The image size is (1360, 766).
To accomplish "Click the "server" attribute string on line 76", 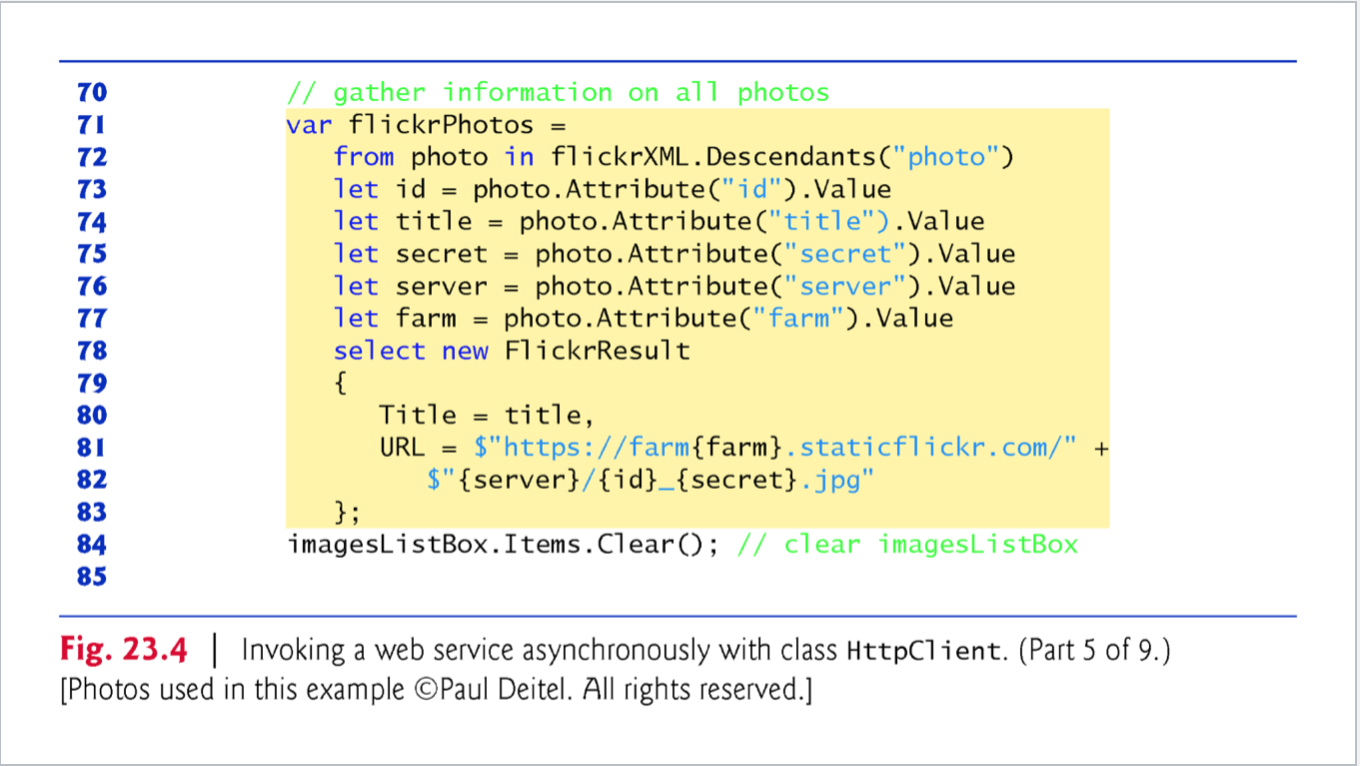I will pyautogui.click(x=848, y=286).
